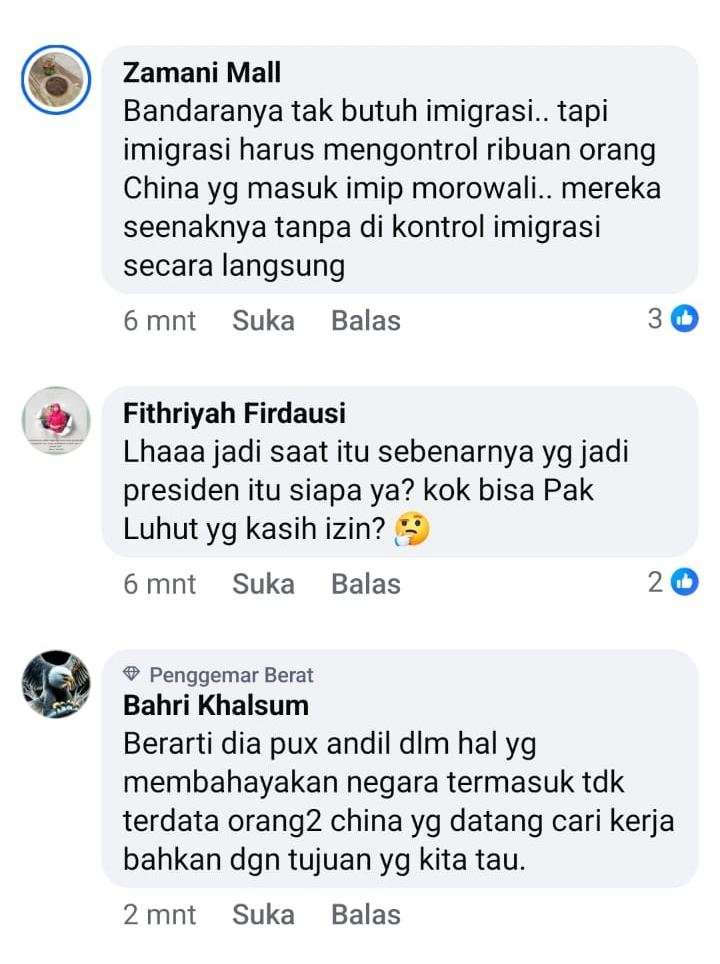The height and width of the screenshot is (964, 720).
Task: Reply to Zamani Mall's comment with Balas
Action: [x=366, y=320]
